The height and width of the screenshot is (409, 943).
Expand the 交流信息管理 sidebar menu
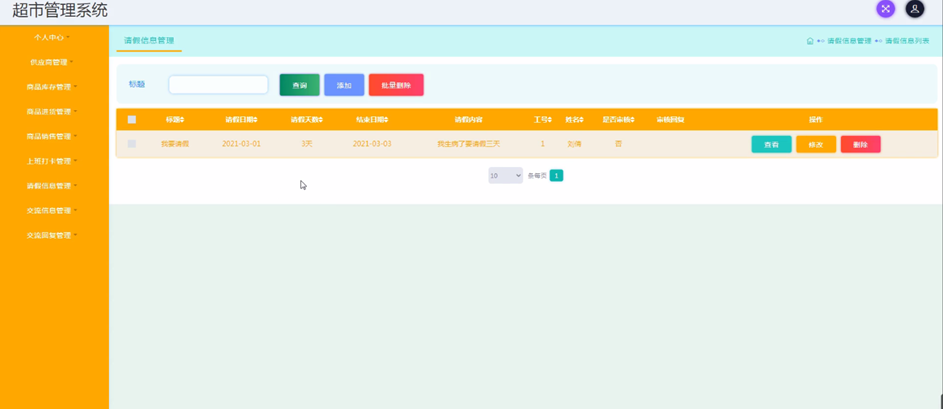pos(52,211)
